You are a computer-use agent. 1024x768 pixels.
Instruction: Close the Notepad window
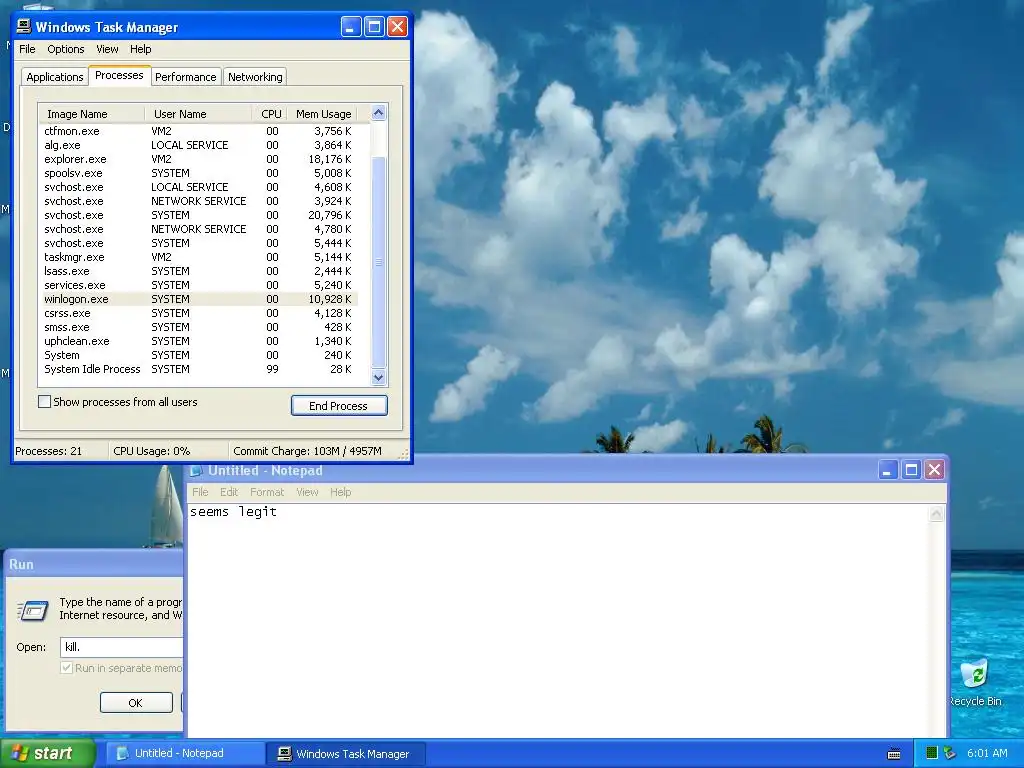click(x=935, y=470)
